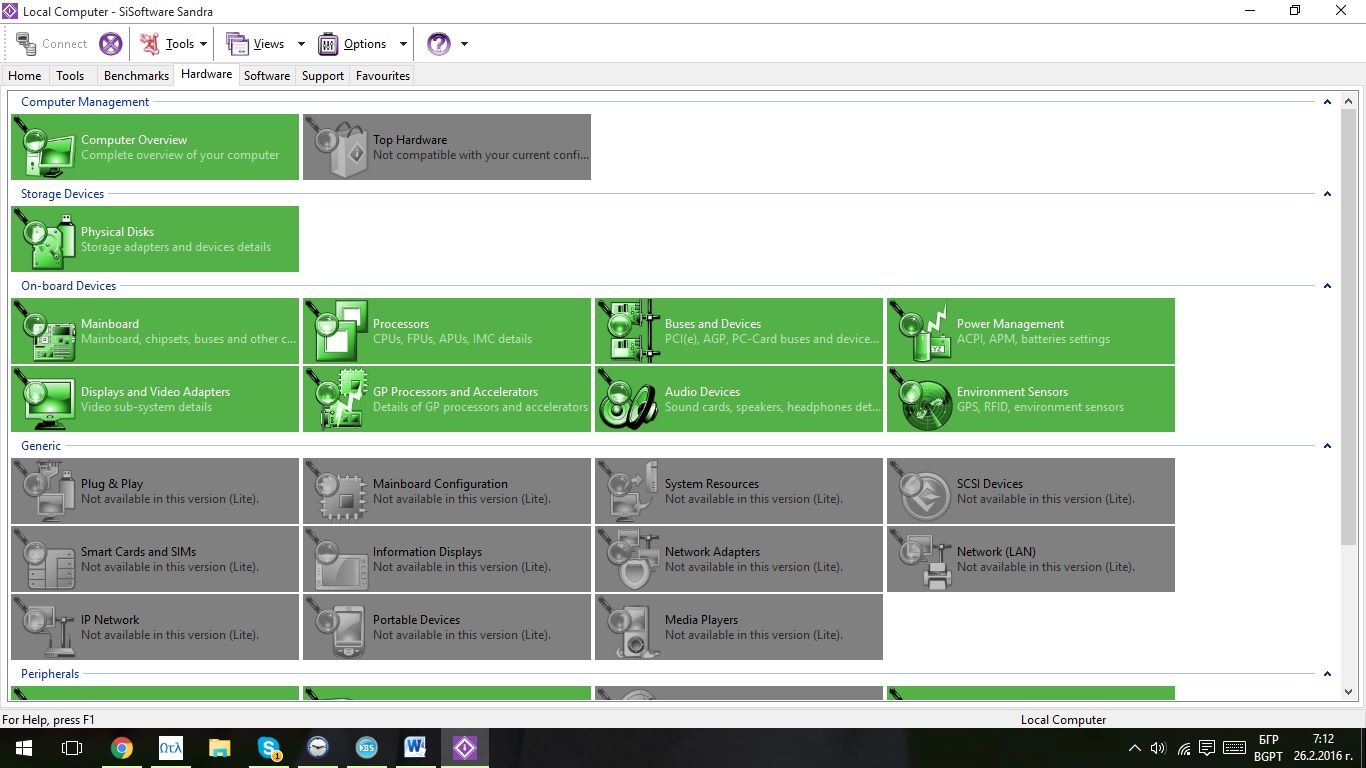Click the 'For Help, press F1' status text
Screen dimensions: 1366x768
pos(48,720)
